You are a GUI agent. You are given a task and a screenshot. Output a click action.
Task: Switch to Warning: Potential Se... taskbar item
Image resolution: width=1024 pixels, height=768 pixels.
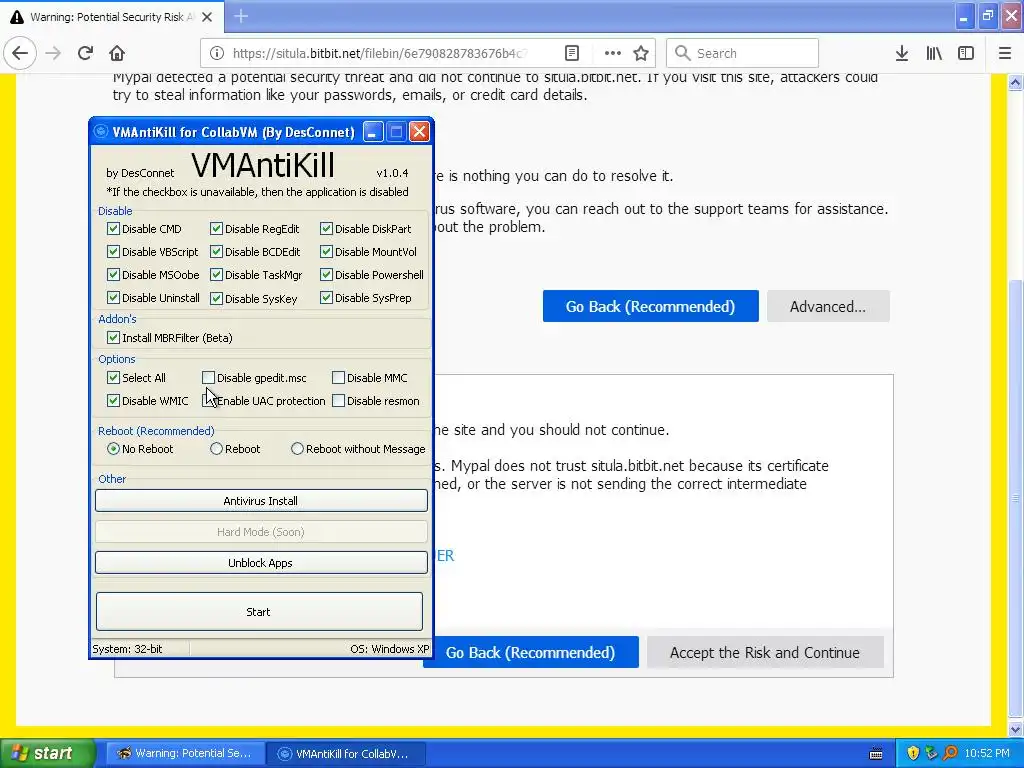pos(185,754)
